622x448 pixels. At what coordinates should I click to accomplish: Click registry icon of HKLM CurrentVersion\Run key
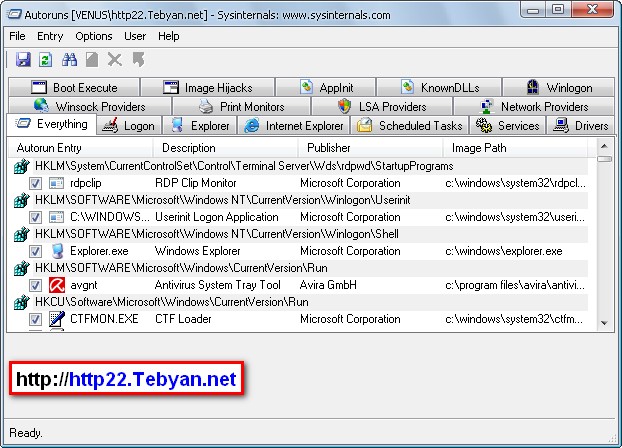[21, 268]
